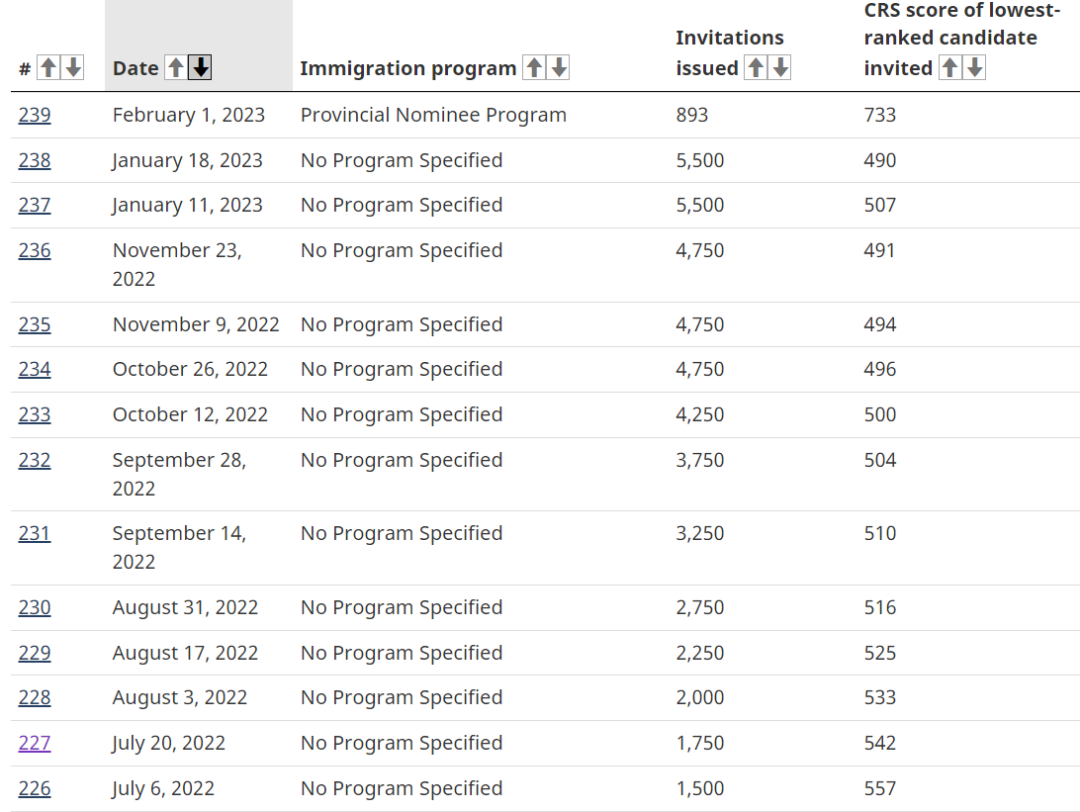The width and height of the screenshot is (1080, 812).
Task: Click the Immigration program column header
Action: [x=408, y=68]
